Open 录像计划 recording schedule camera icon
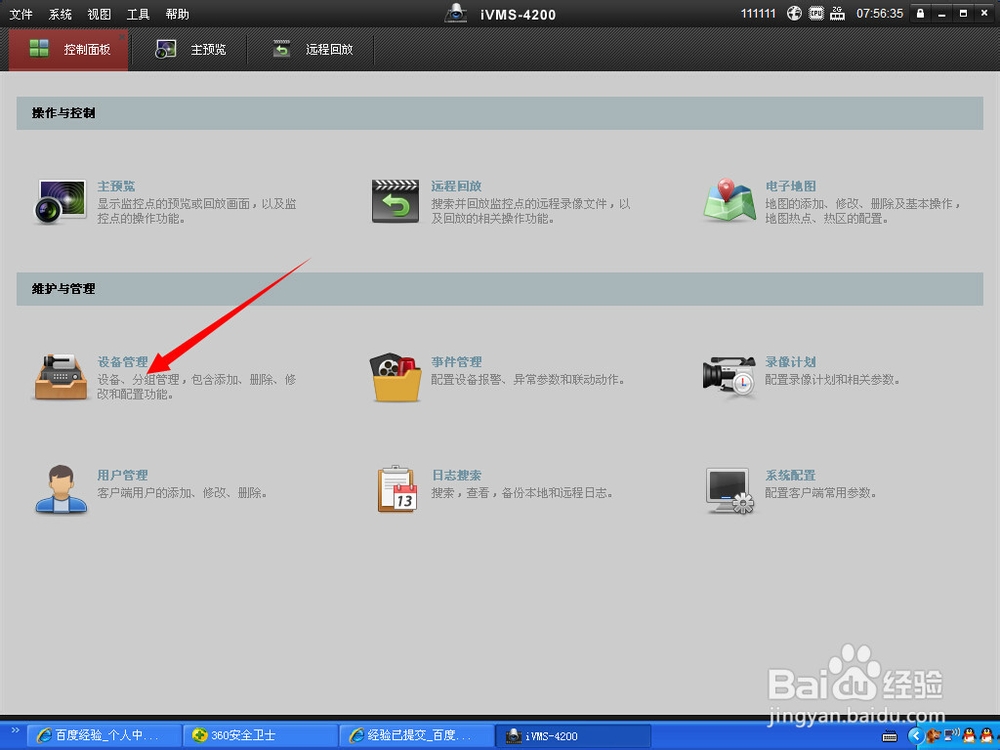The image size is (1000, 750). click(728, 375)
